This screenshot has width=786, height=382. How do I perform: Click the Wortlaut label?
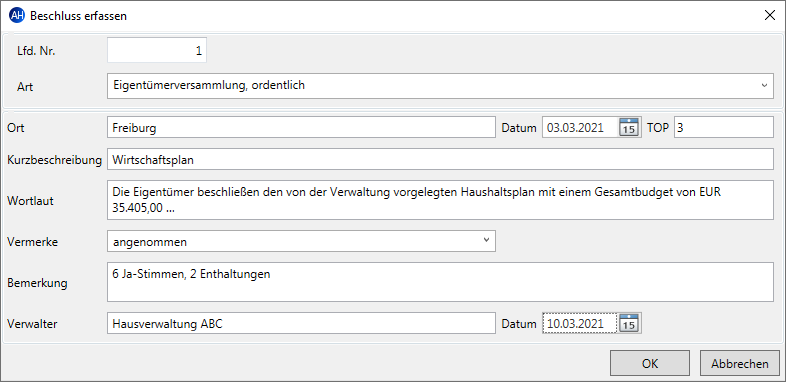tap(30, 201)
